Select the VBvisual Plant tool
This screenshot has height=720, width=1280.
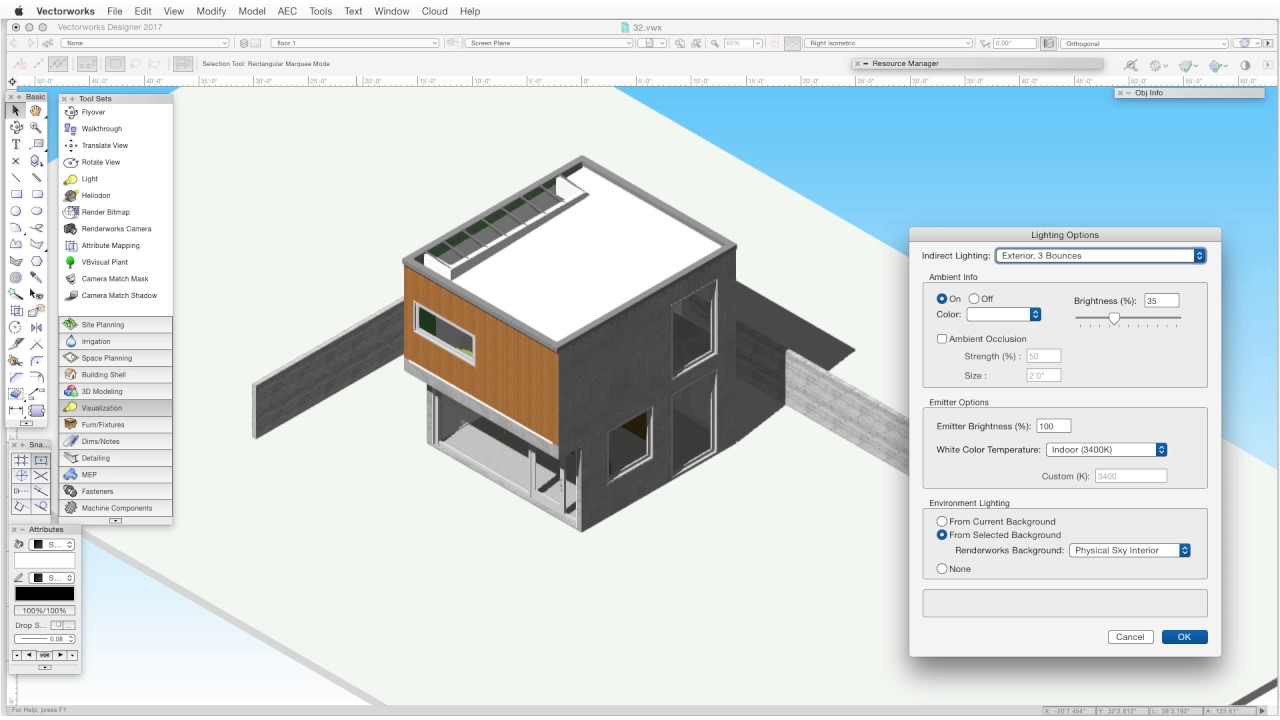tap(115, 262)
